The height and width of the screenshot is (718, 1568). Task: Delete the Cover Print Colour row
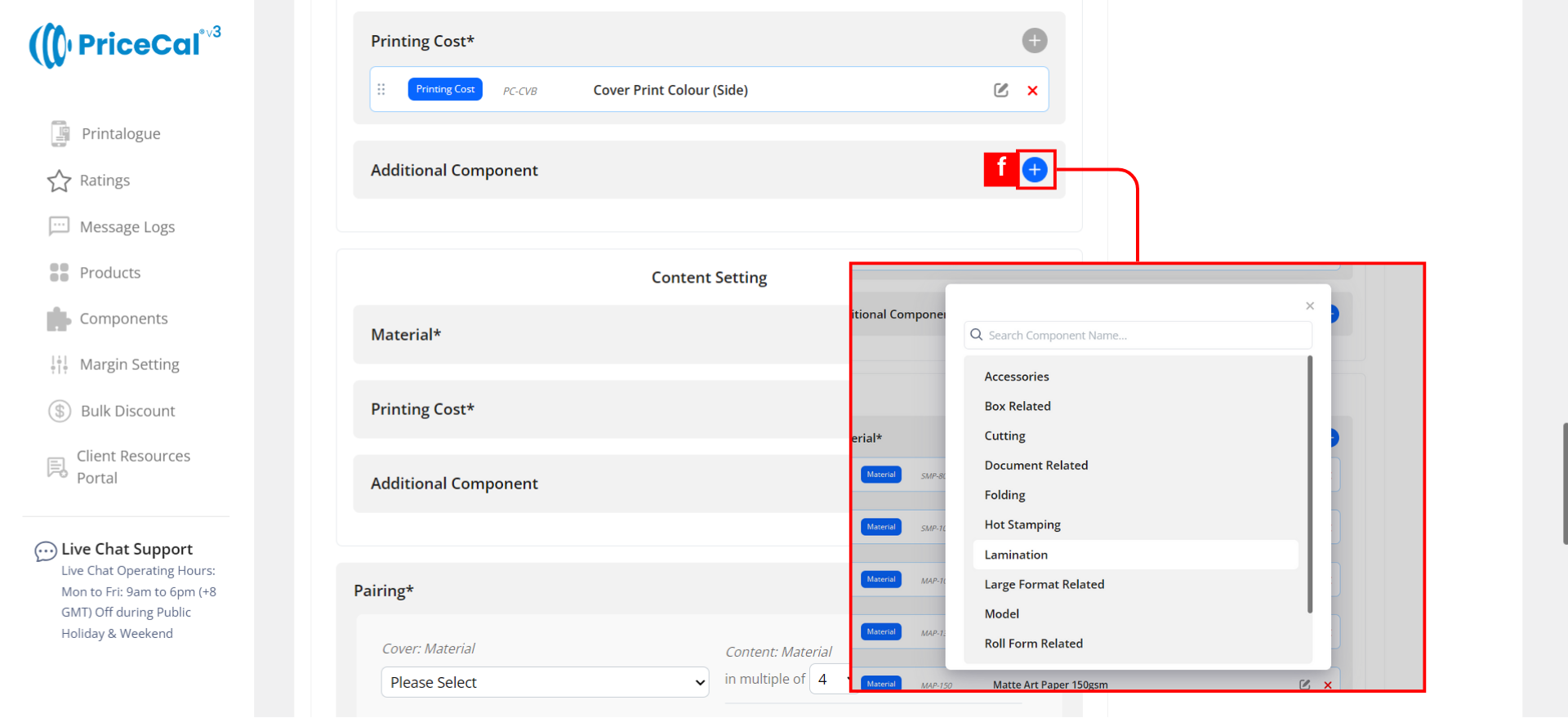[1032, 91]
